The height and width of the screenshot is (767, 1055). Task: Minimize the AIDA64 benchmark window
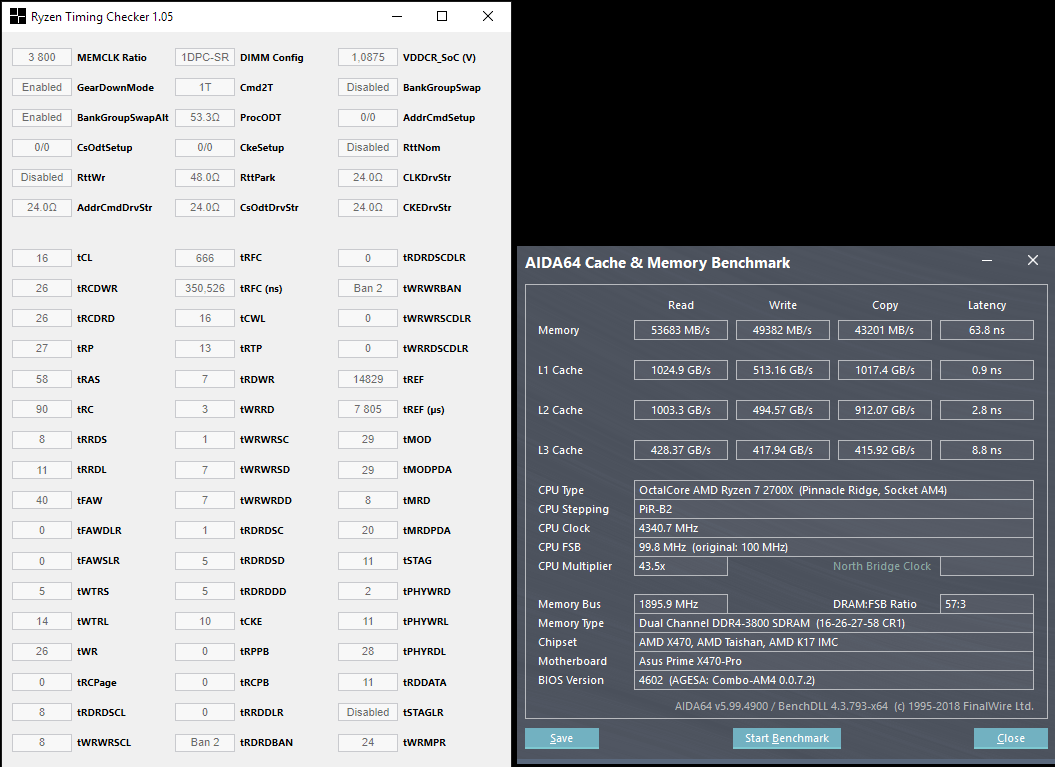tap(987, 260)
